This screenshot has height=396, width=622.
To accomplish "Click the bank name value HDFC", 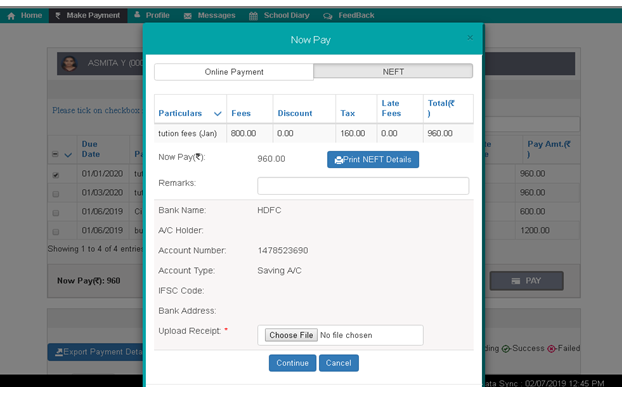I will coord(269,210).
